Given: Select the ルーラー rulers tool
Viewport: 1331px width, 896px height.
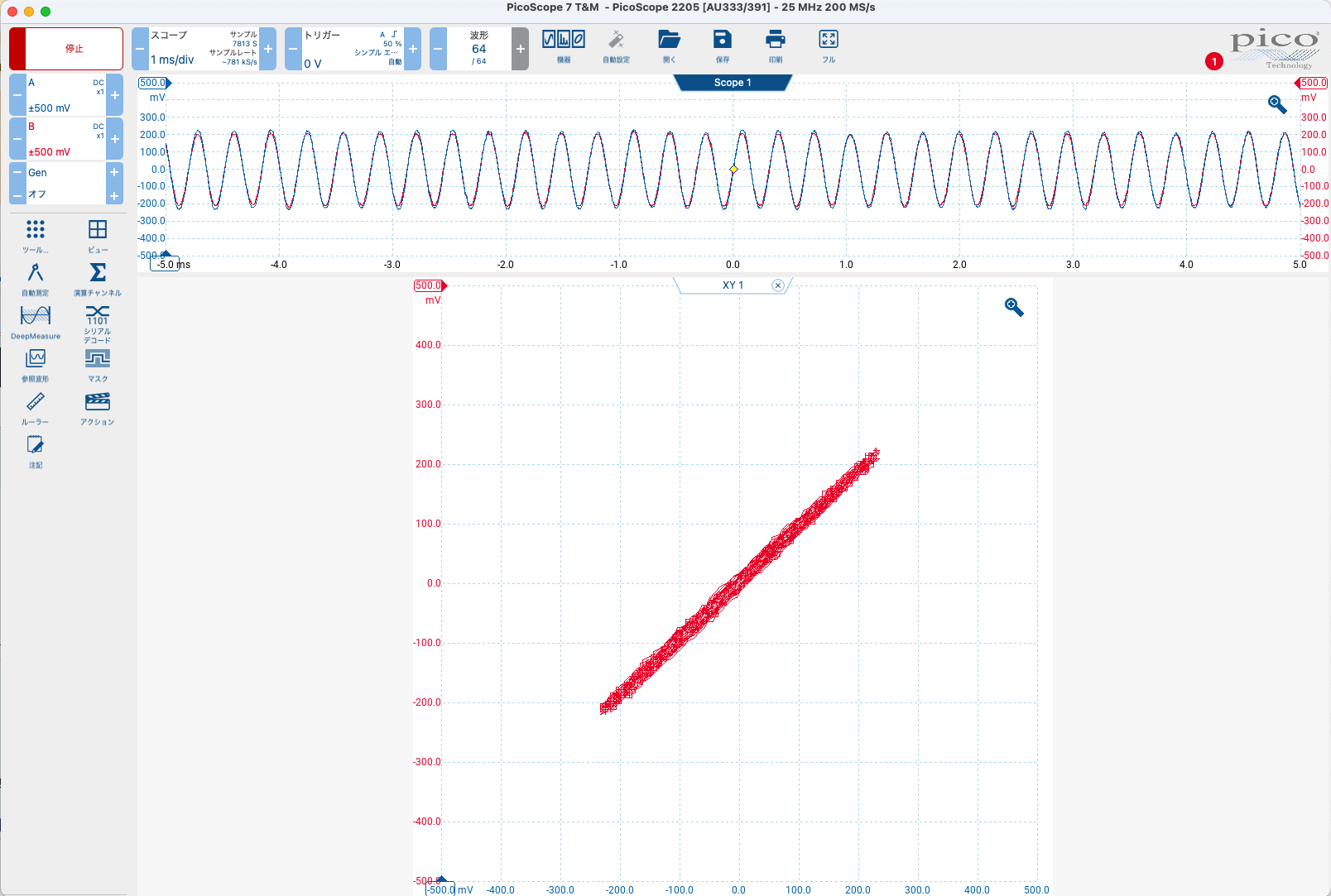Looking at the screenshot, I should click(36, 407).
